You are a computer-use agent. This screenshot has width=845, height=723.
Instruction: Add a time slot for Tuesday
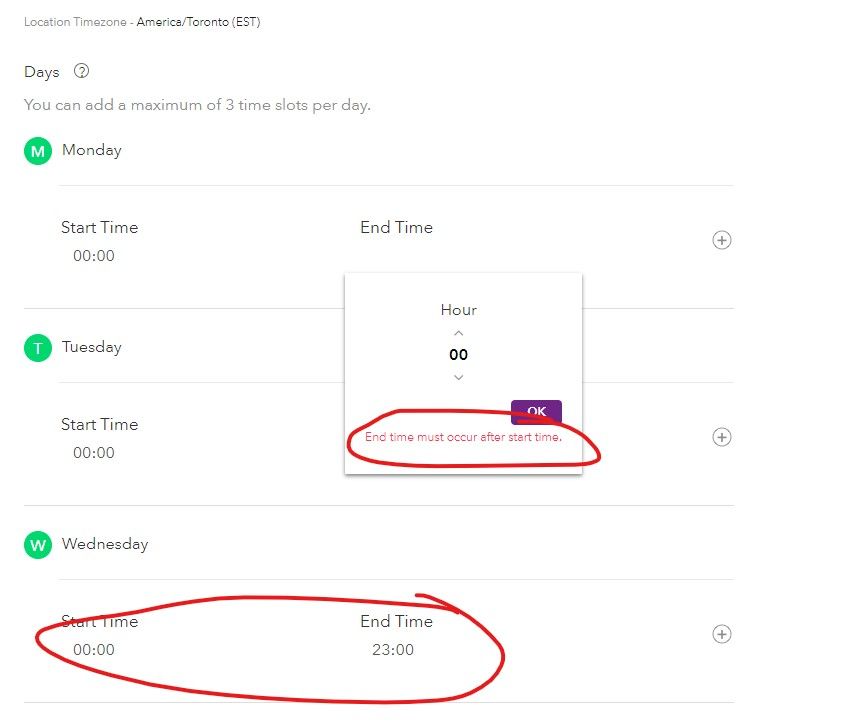(721, 437)
